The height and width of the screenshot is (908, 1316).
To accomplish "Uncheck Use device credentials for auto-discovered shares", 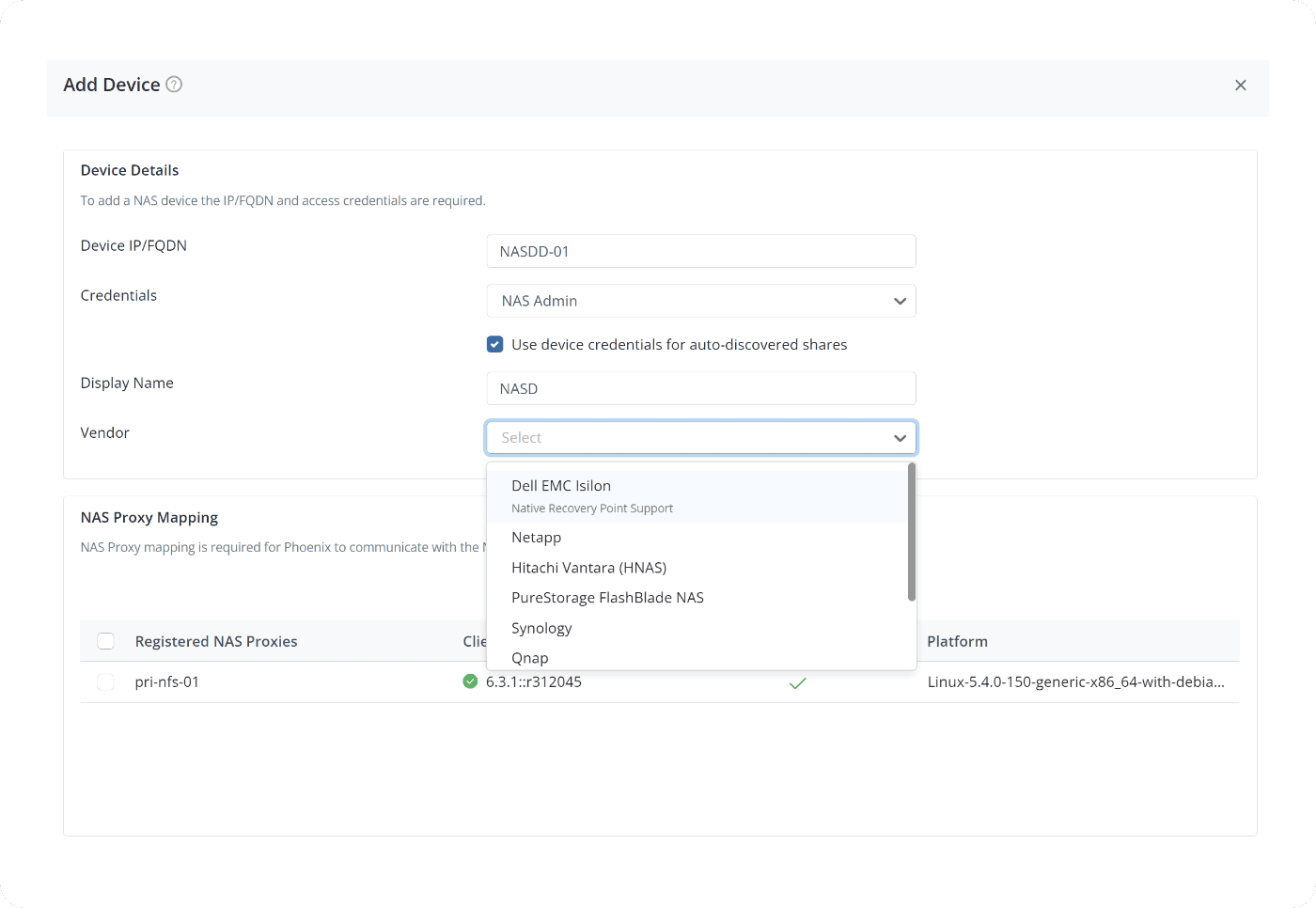I will pos(494,345).
